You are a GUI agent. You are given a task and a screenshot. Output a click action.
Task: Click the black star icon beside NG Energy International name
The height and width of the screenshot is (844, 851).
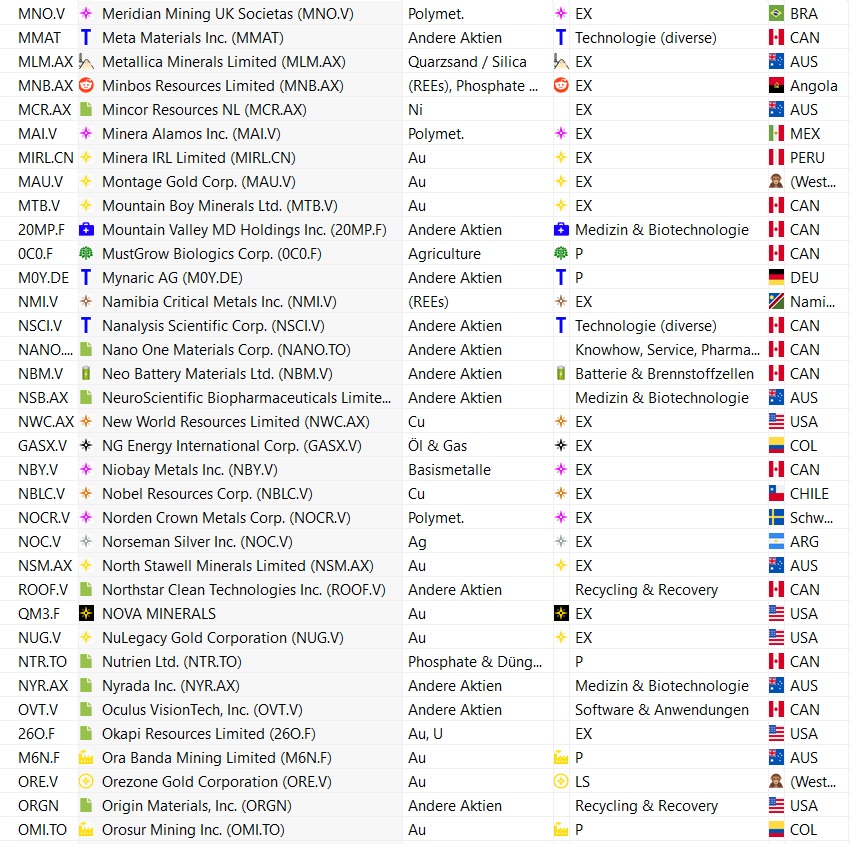pyautogui.click(x=86, y=446)
